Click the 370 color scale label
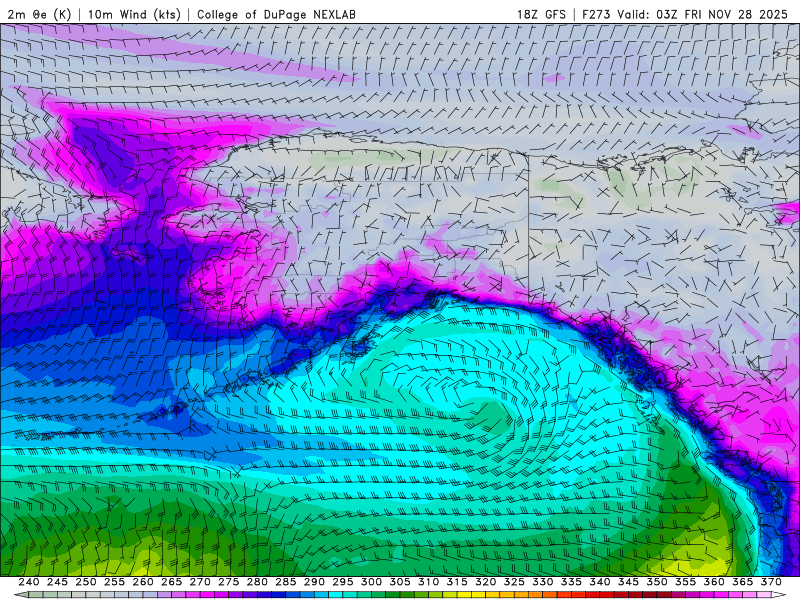Screen dimensions: 800x600 [771, 582]
